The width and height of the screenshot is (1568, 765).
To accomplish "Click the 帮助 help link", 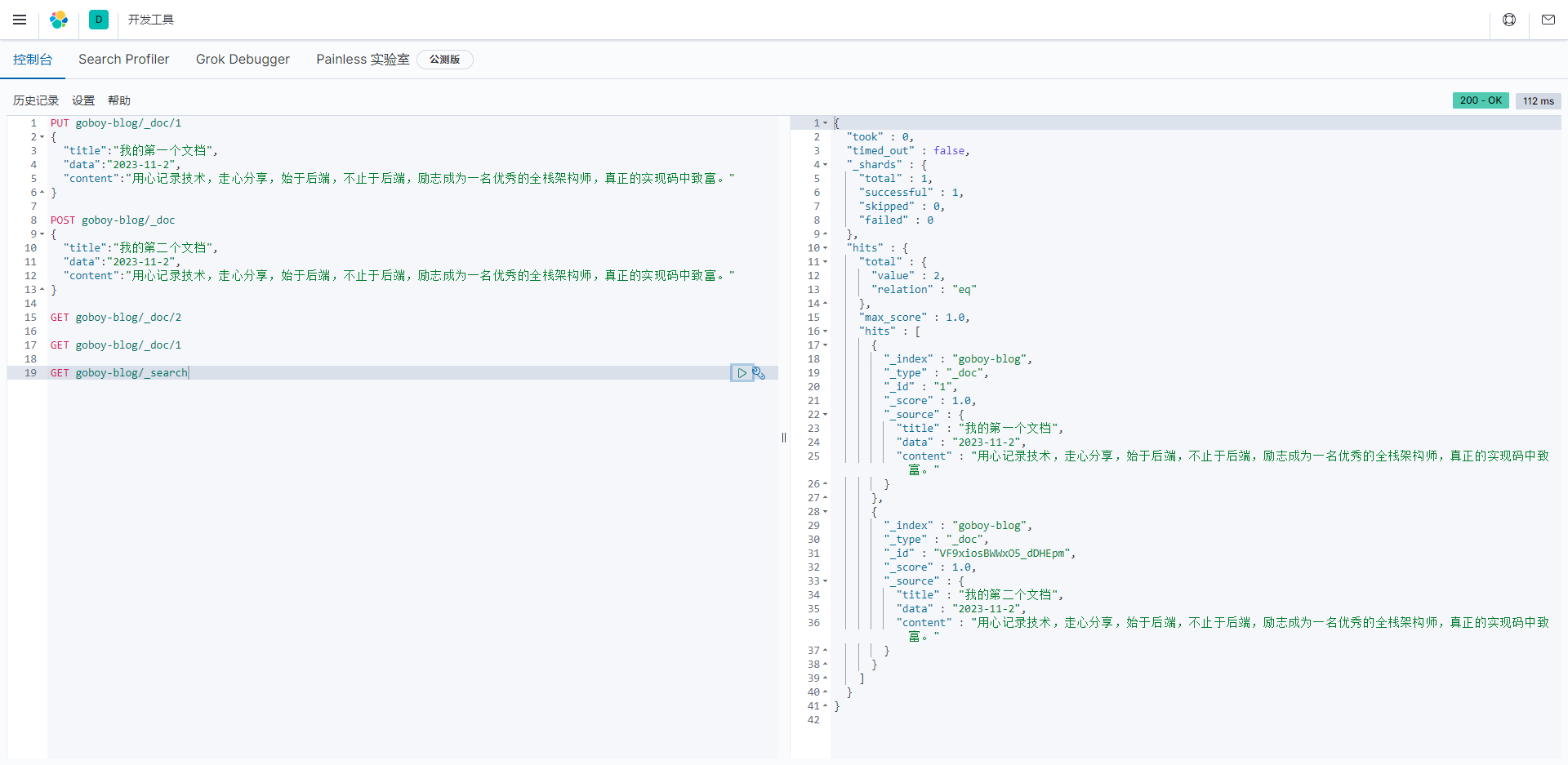I will pyautogui.click(x=119, y=100).
